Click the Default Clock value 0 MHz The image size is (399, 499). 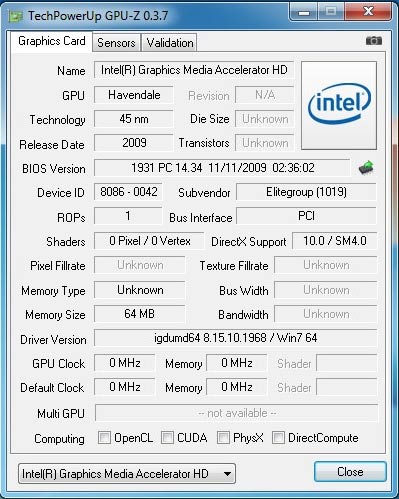coord(125,387)
